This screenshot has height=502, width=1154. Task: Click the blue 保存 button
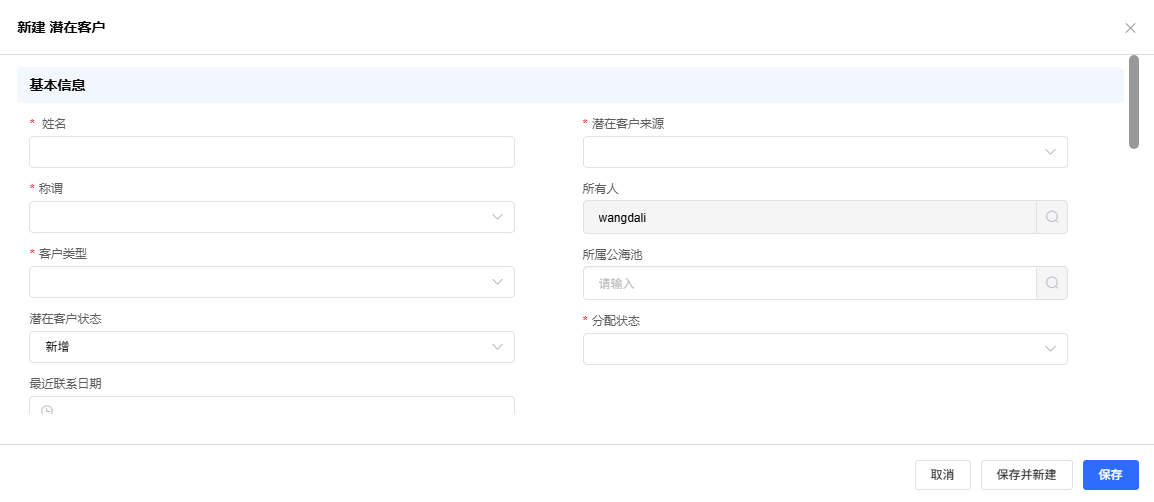1110,475
